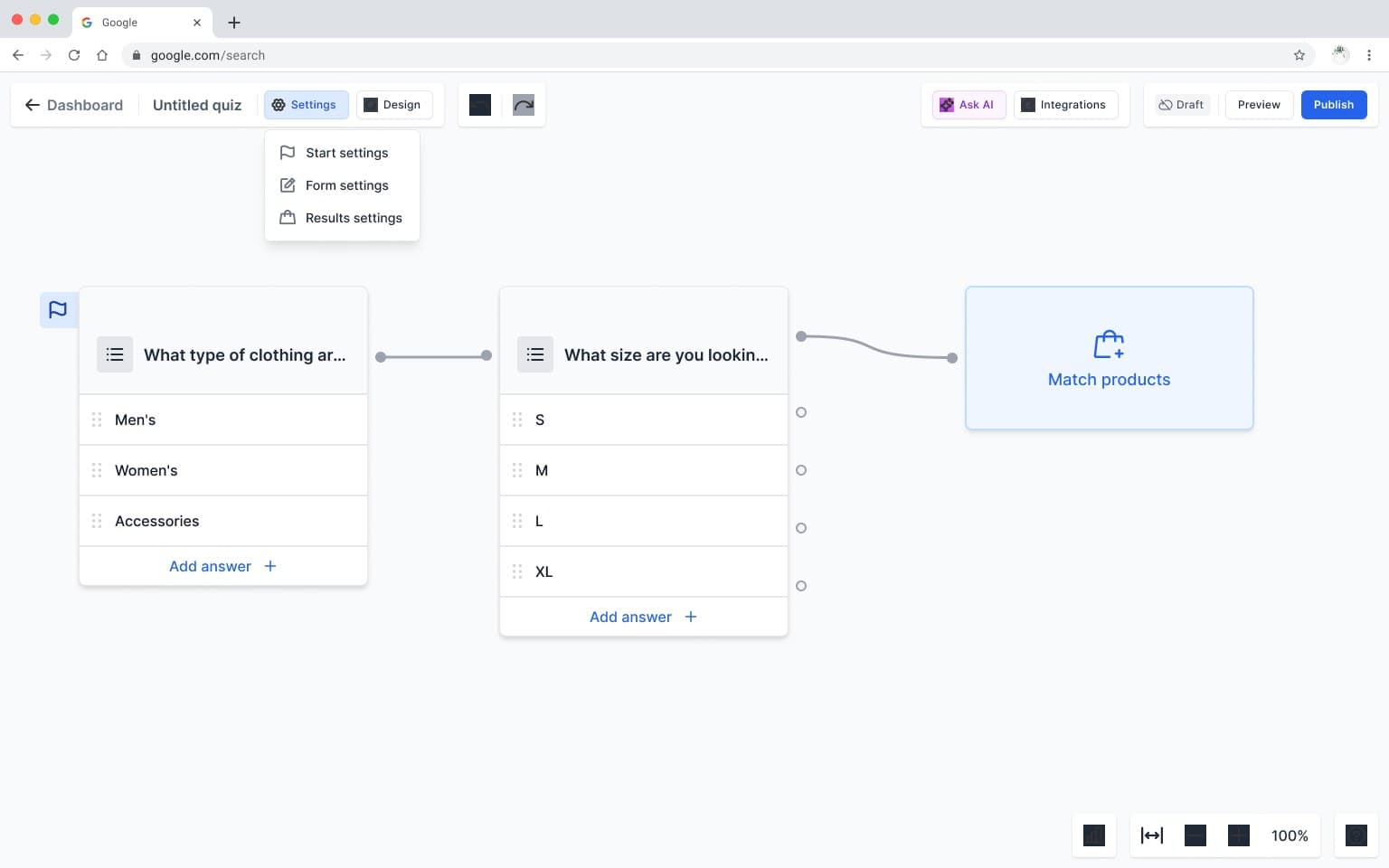The width and height of the screenshot is (1389, 868).
Task: Choose Start settings from the menu
Action: coord(342,153)
